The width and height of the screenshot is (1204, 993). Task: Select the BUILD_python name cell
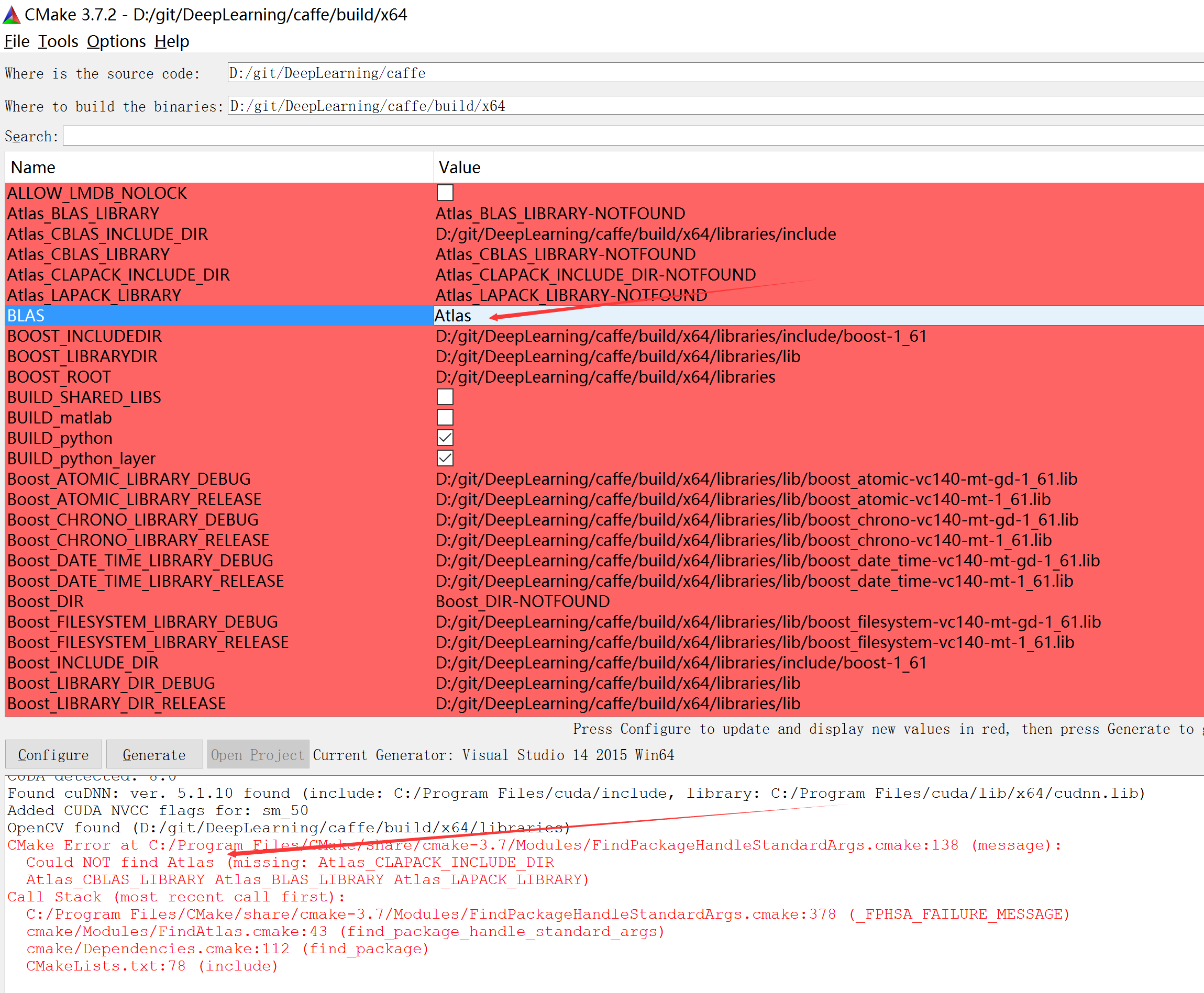coord(218,438)
